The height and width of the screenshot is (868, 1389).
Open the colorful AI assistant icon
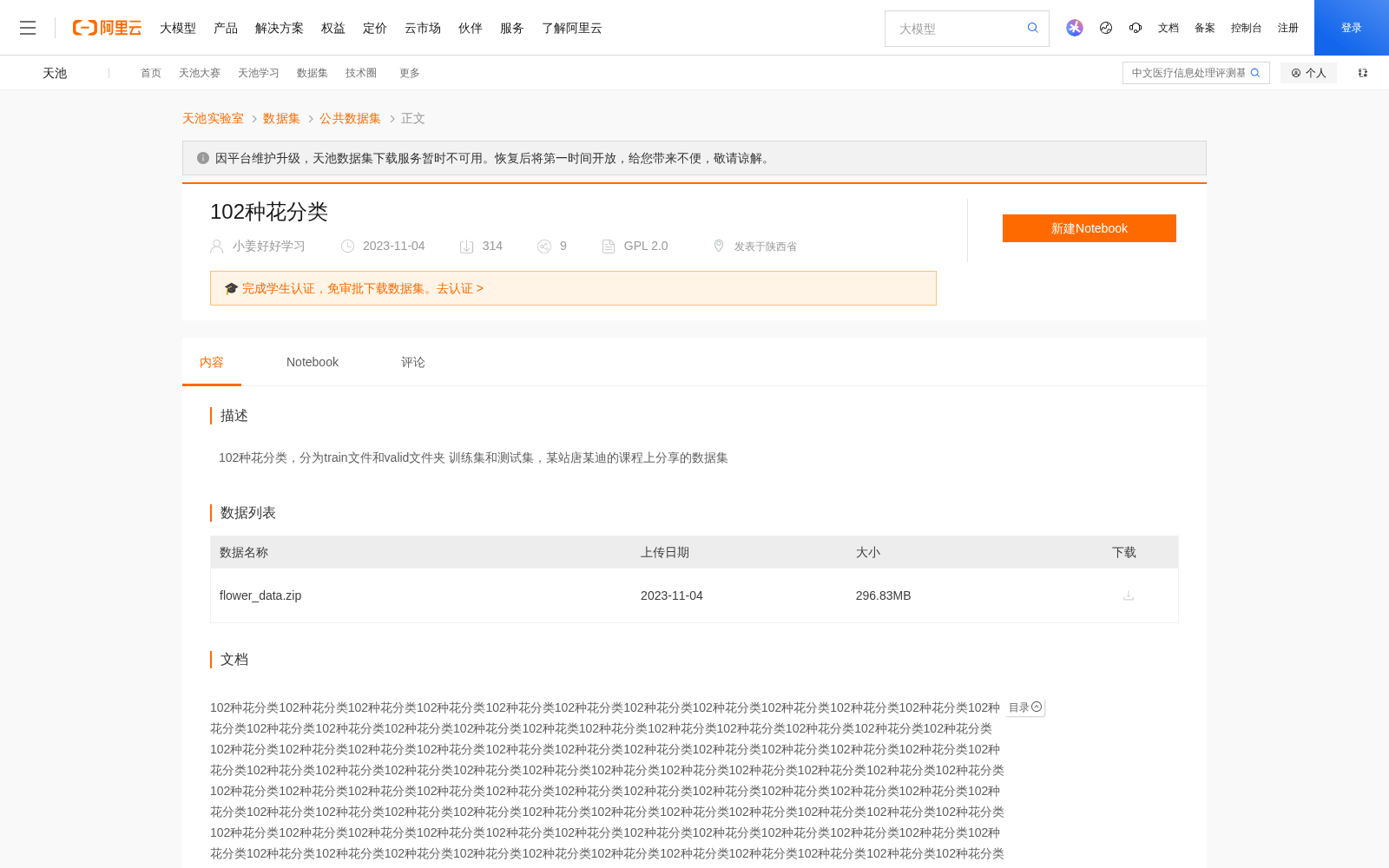point(1075,28)
